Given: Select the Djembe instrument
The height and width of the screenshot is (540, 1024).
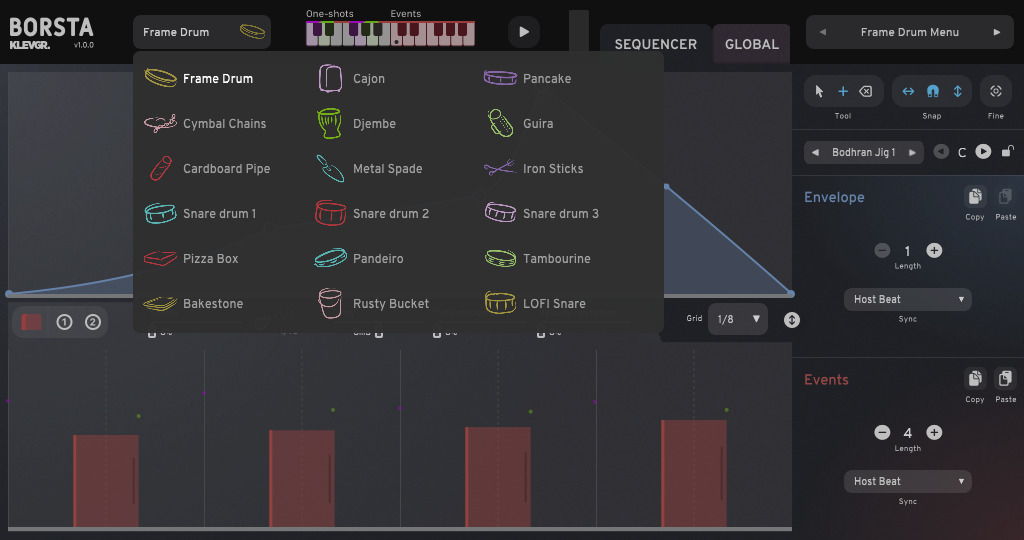Looking at the screenshot, I should [356, 123].
